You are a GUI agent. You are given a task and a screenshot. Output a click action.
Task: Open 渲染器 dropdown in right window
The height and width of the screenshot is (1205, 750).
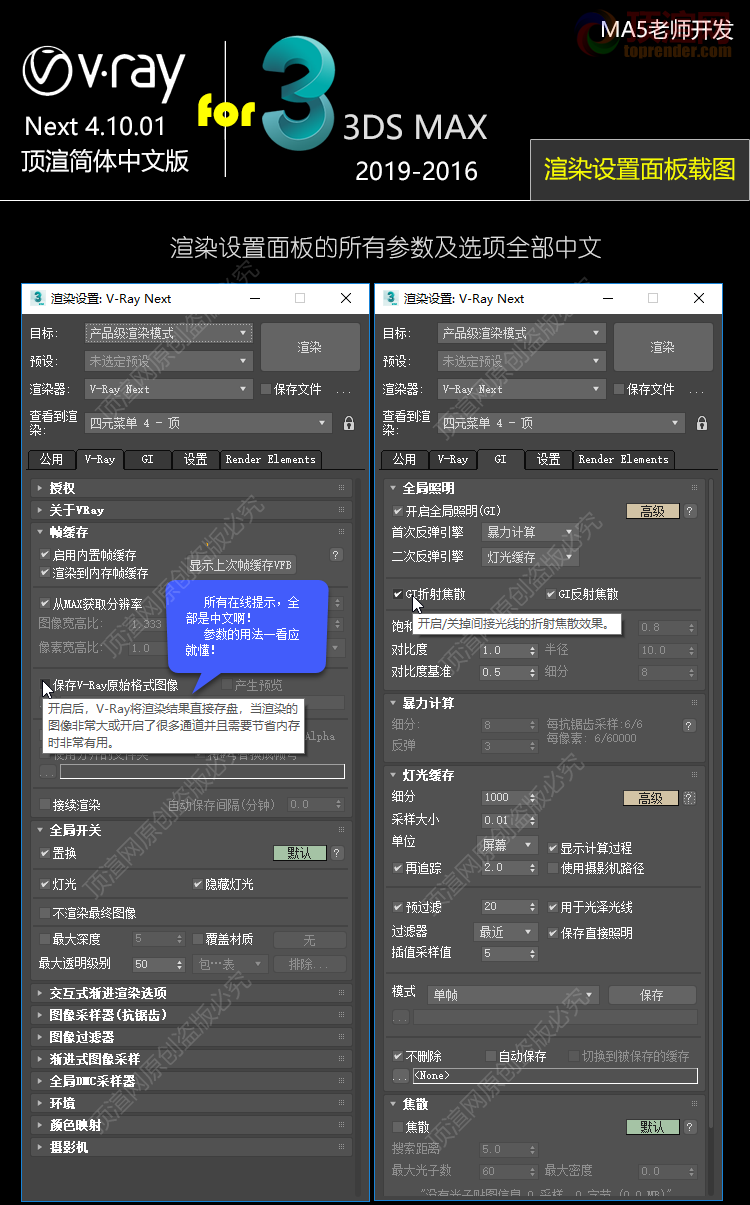pyautogui.click(x=521, y=389)
